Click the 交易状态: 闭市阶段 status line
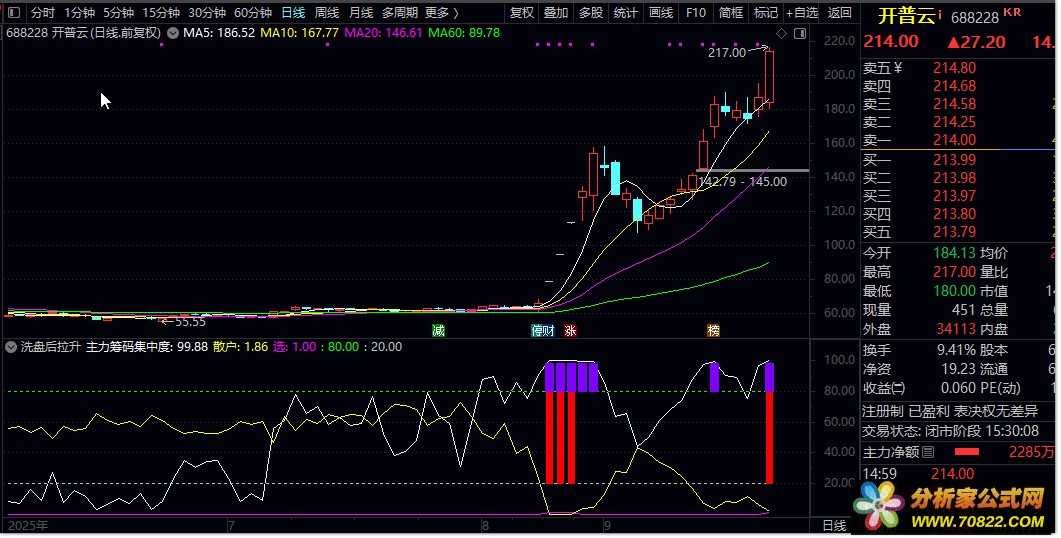1061x538 pixels. (951, 431)
